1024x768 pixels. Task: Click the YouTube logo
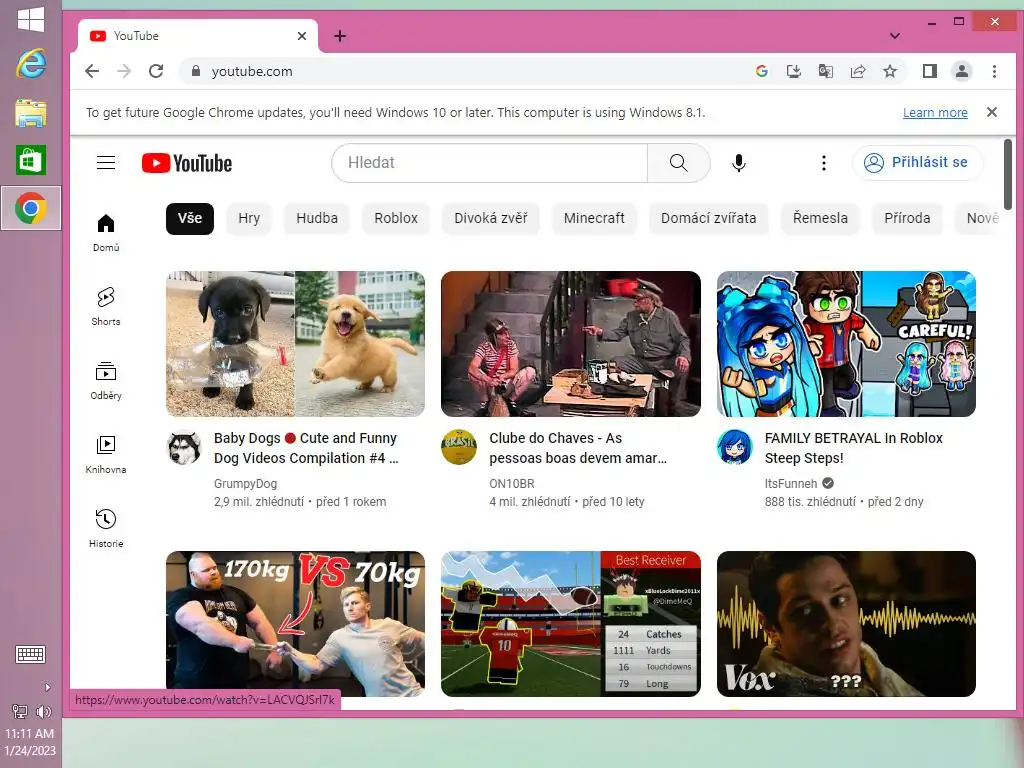pos(187,163)
